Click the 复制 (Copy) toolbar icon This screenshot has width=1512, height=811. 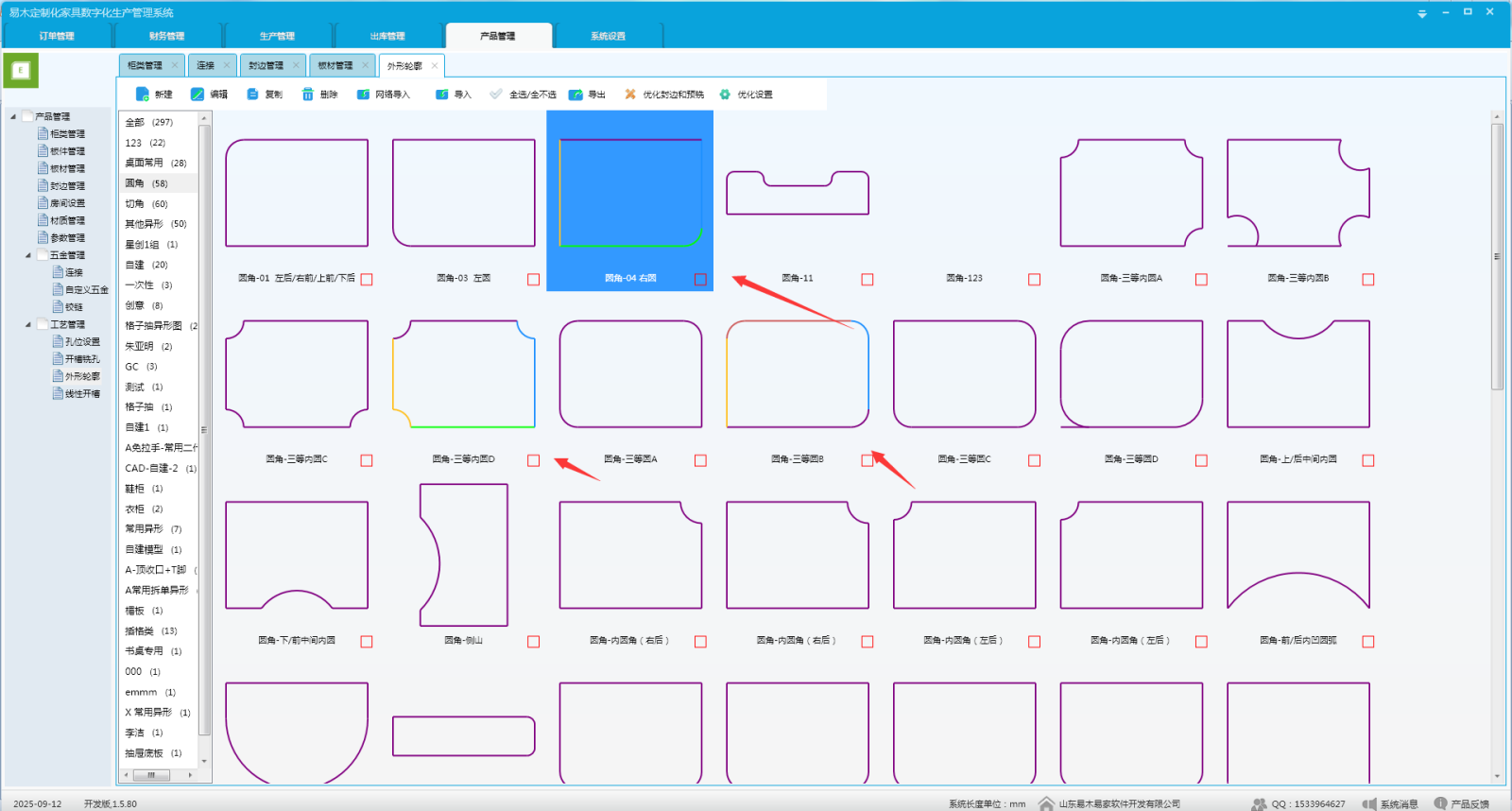pos(252,95)
